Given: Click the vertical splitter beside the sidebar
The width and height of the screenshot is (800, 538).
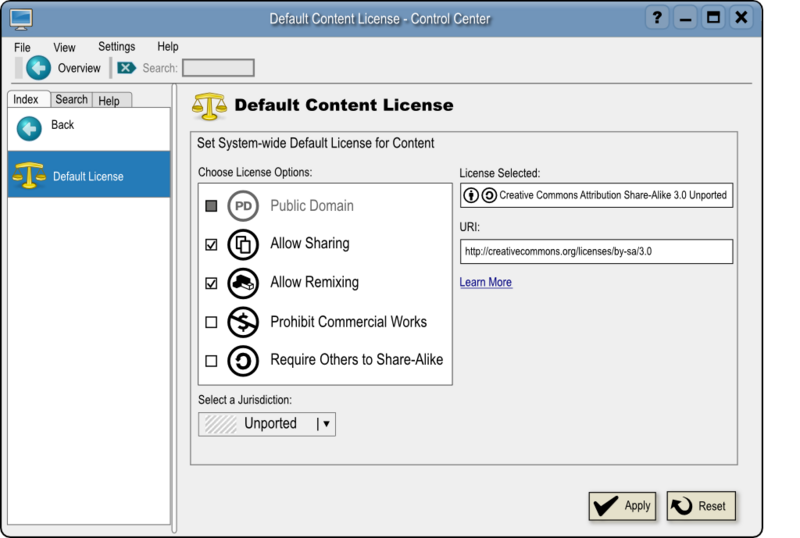Looking at the screenshot, I should tap(174, 309).
